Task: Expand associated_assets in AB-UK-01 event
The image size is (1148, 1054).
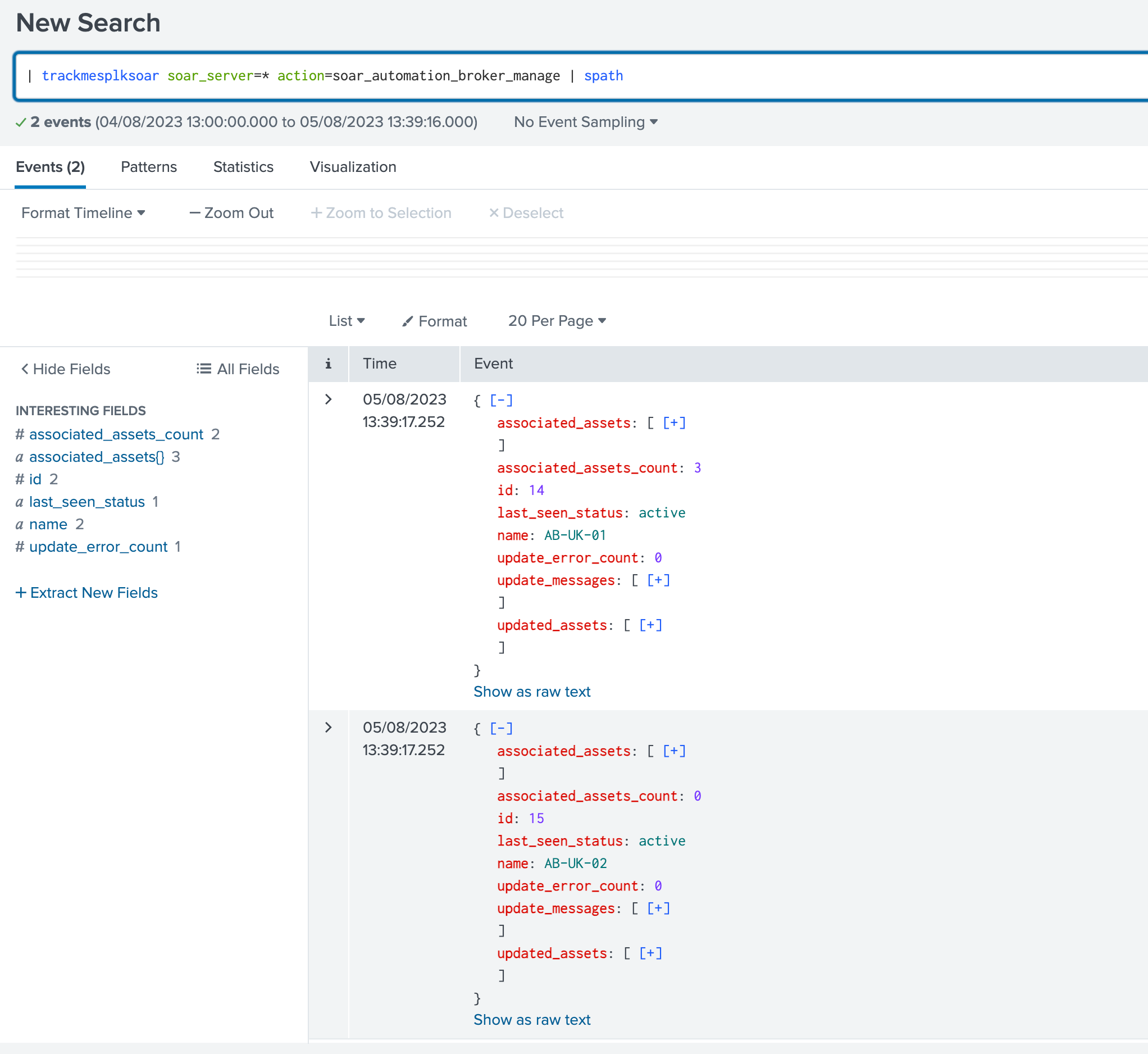Action: (x=675, y=422)
